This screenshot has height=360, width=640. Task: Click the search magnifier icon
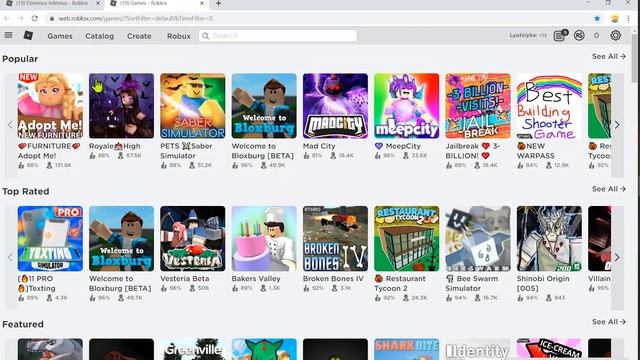pos(206,36)
